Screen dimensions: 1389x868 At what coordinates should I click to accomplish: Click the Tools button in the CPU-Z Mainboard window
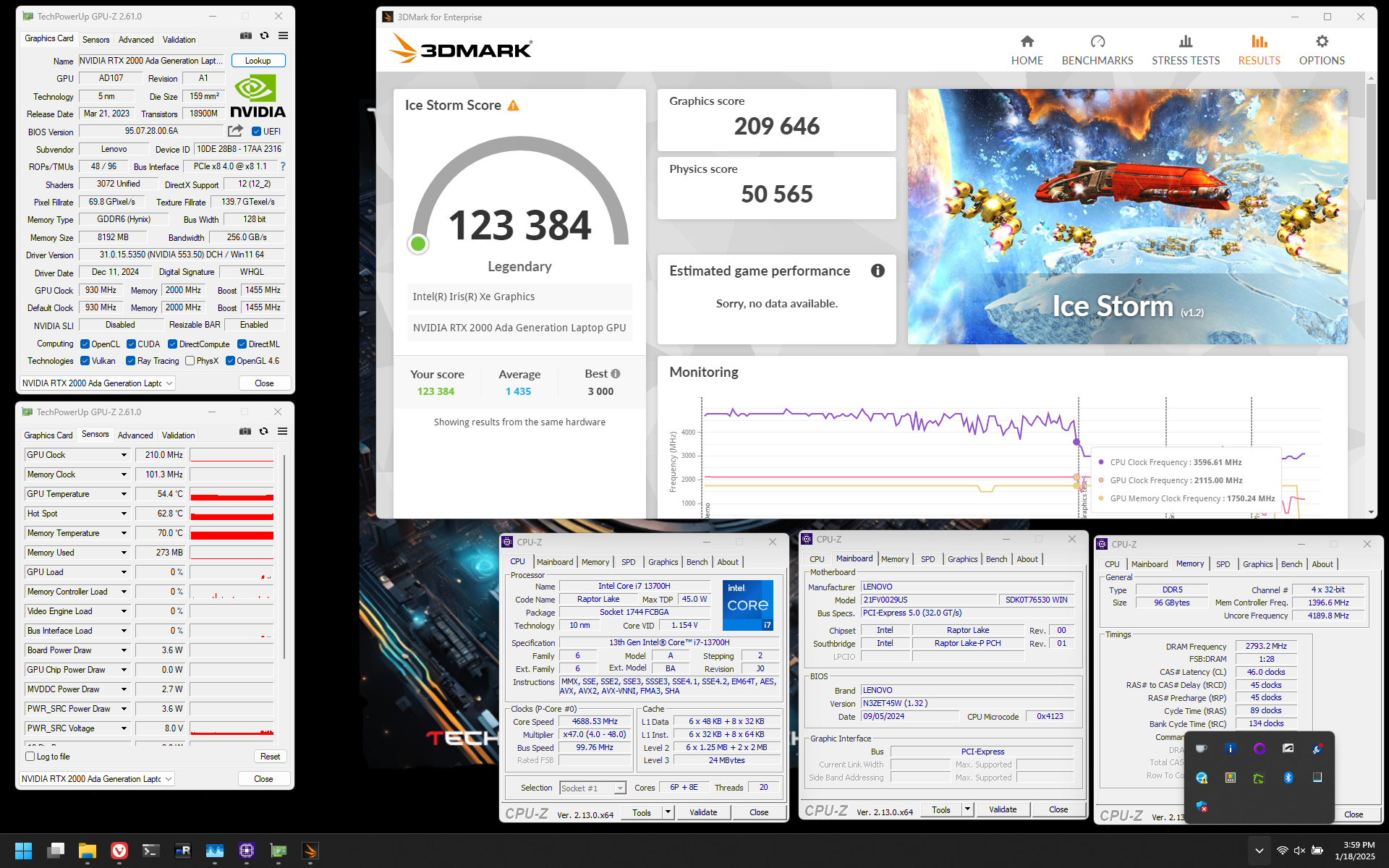coord(941,809)
